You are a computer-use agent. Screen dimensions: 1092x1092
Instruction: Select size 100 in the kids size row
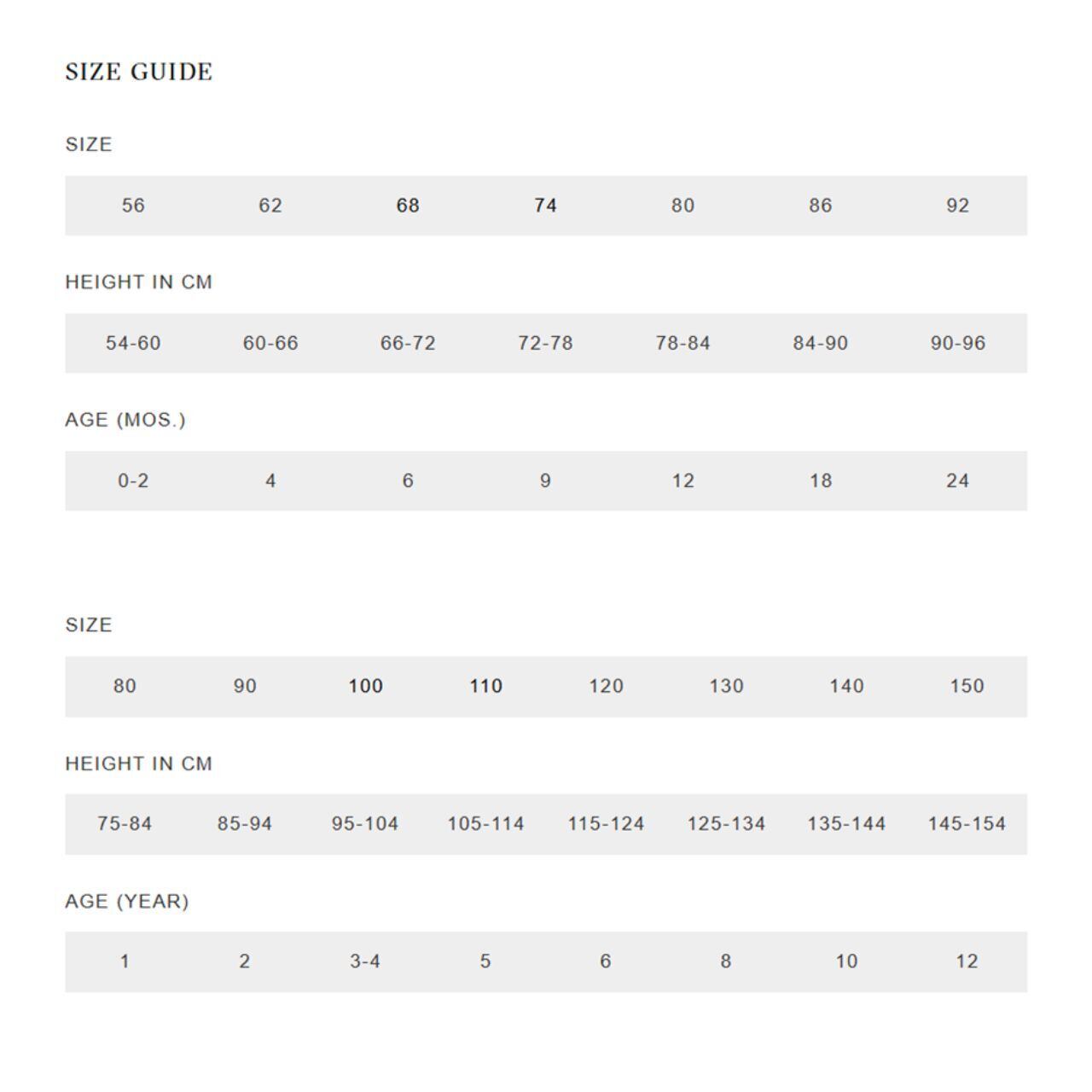pos(365,686)
